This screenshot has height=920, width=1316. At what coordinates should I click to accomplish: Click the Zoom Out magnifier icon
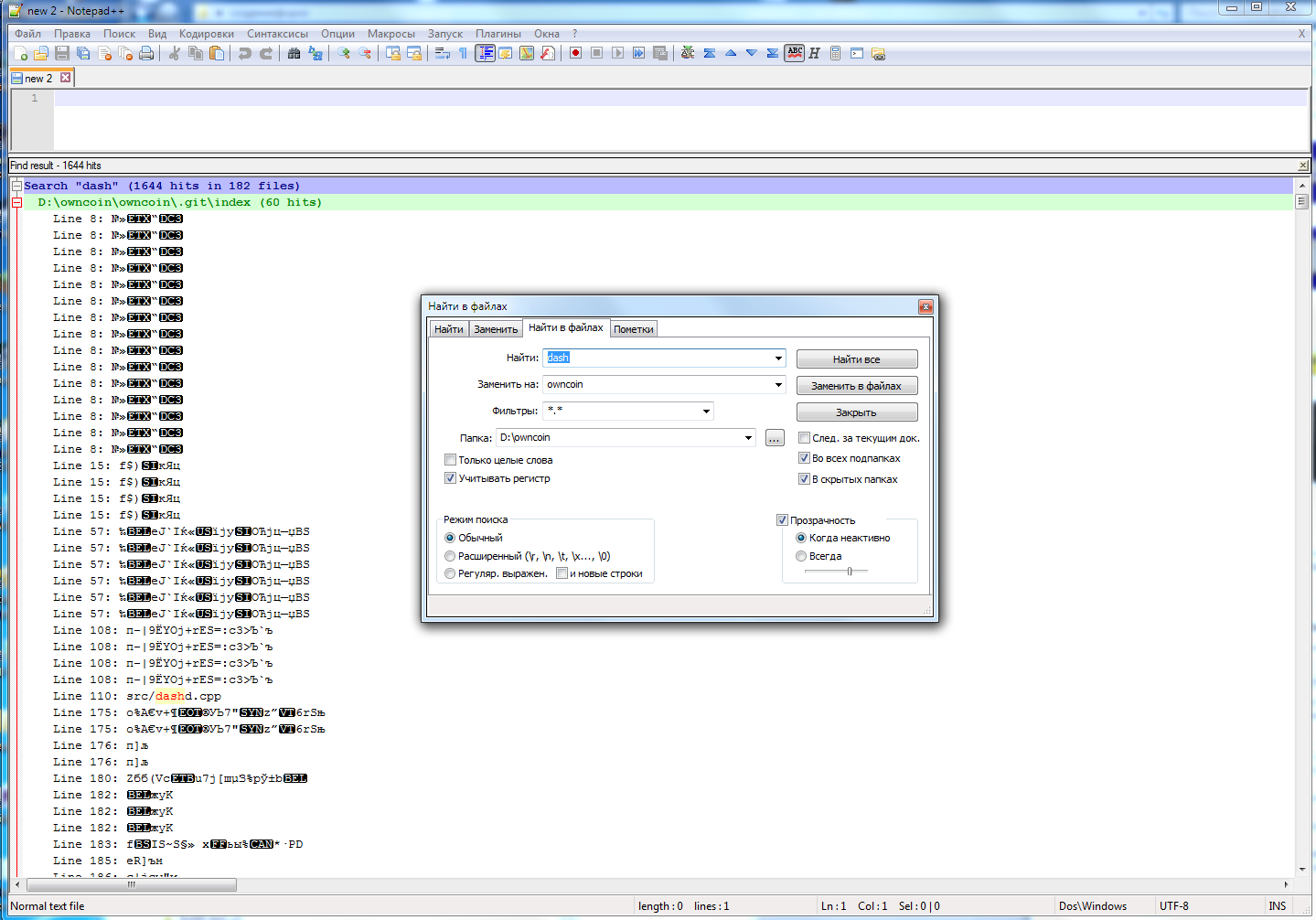click(365, 54)
